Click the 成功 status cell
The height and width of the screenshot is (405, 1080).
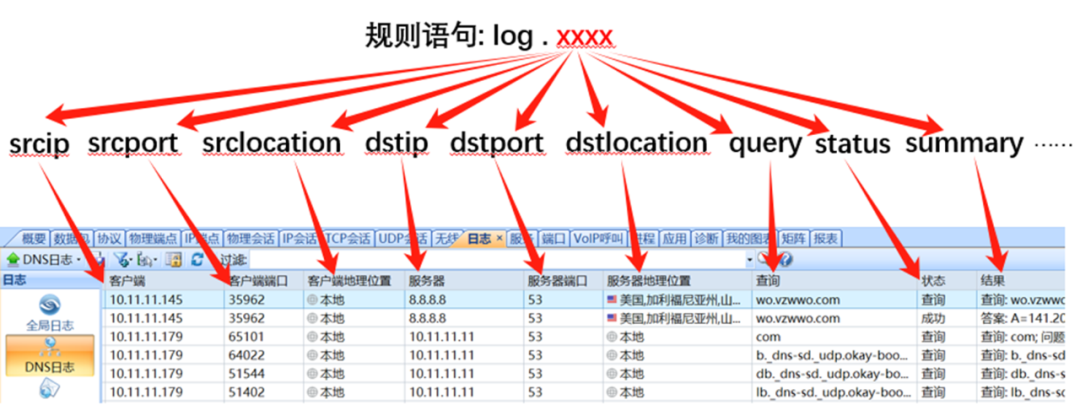click(946, 318)
